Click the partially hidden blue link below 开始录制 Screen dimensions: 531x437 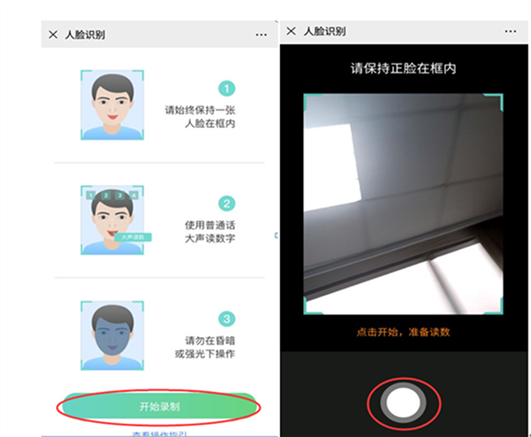coord(159,434)
